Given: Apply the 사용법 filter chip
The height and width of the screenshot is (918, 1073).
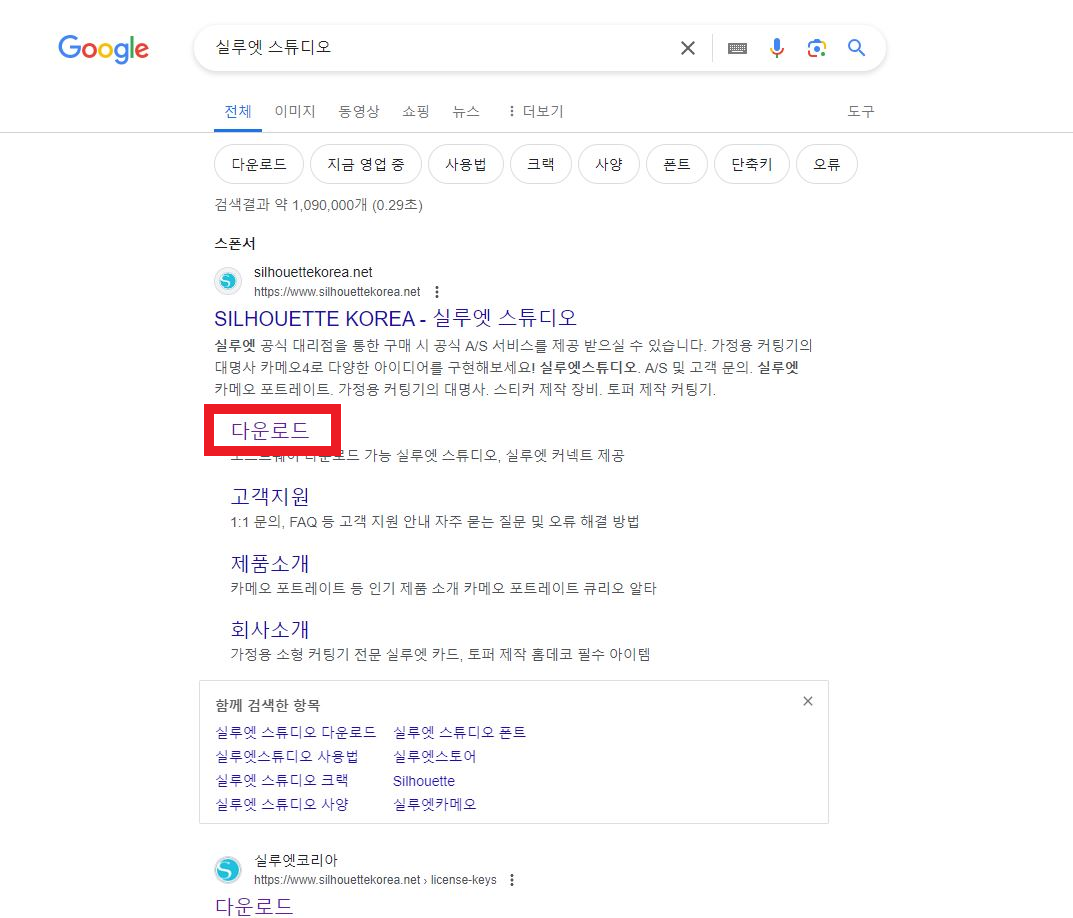Looking at the screenshot, I should 466,164.
